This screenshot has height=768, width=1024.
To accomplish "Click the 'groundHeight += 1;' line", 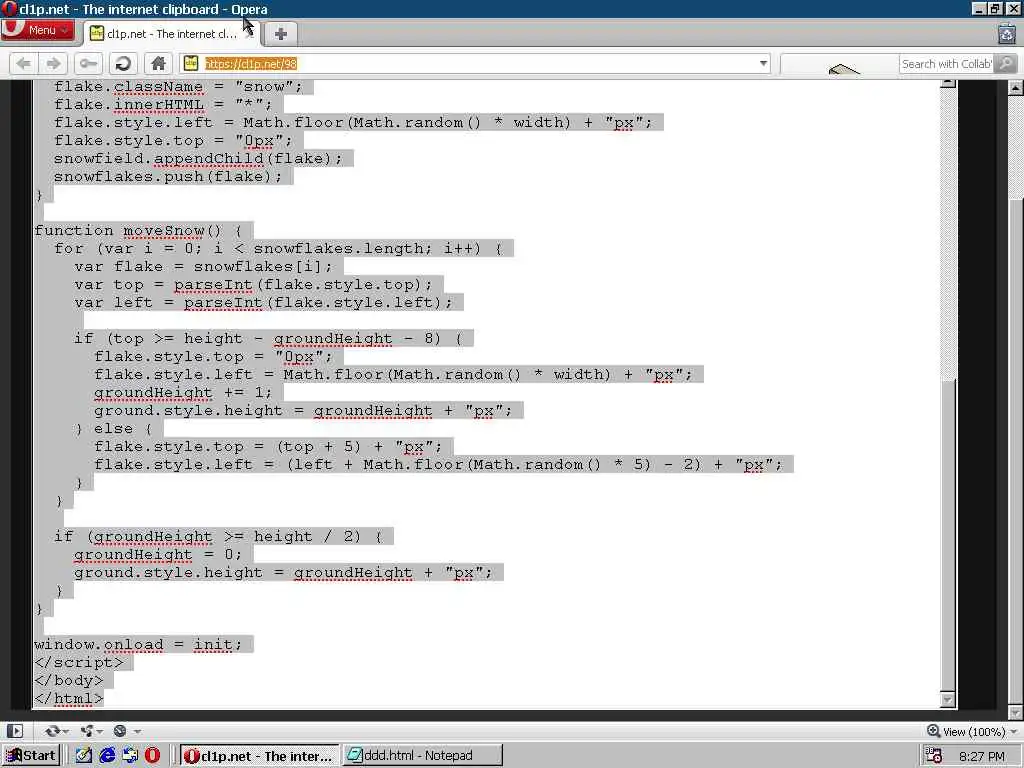I will [183, 392].
